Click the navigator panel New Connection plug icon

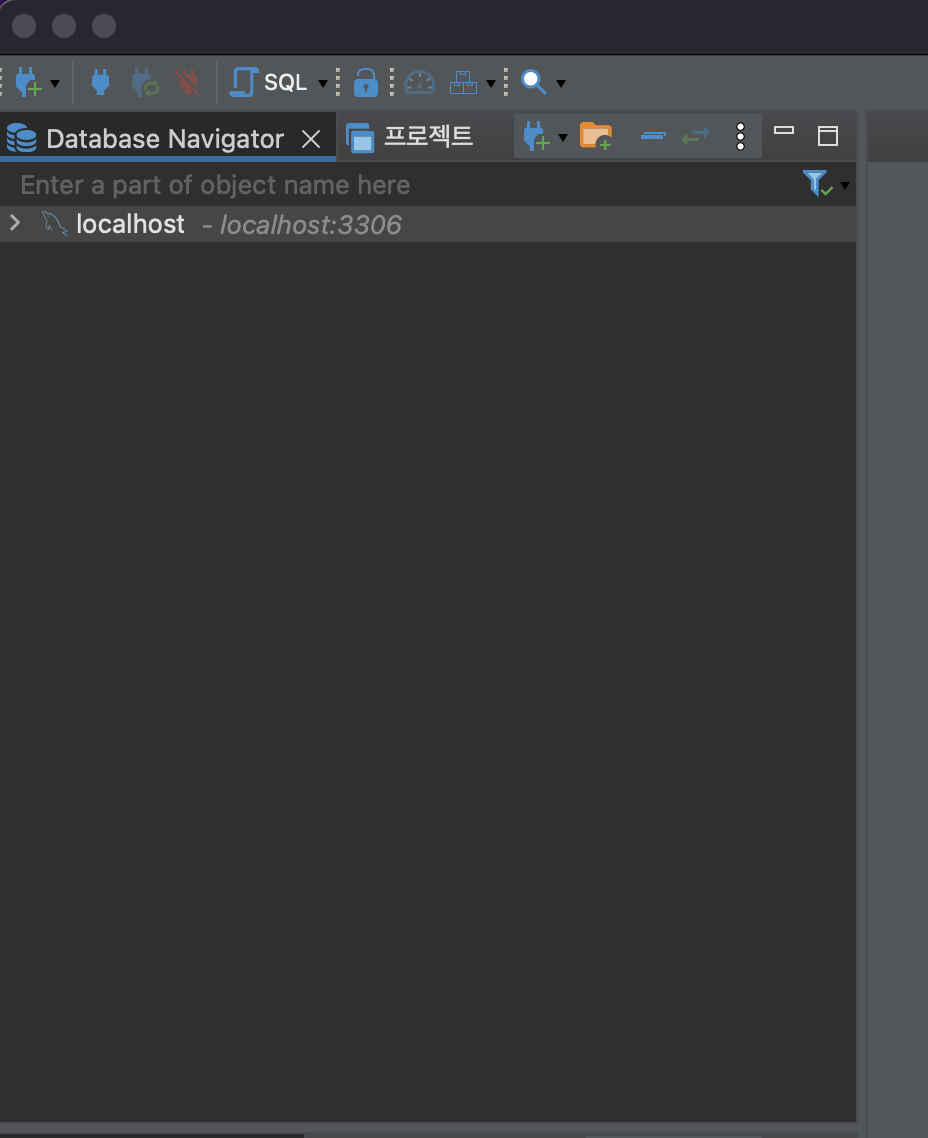coord(537,136)
